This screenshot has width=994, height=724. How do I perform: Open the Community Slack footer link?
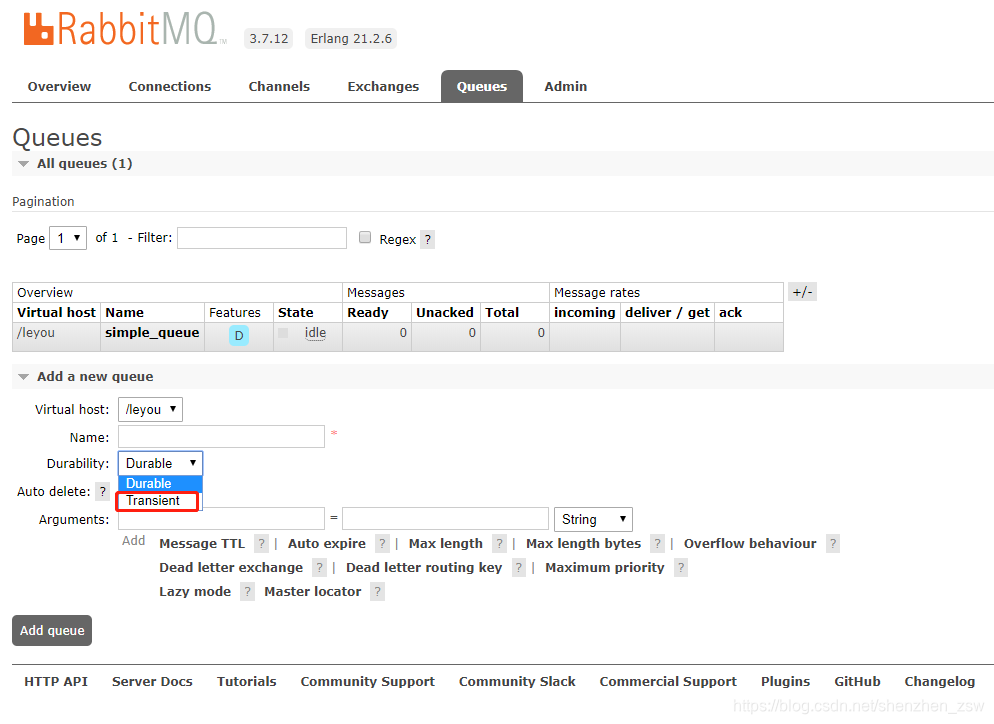point(517,682)
